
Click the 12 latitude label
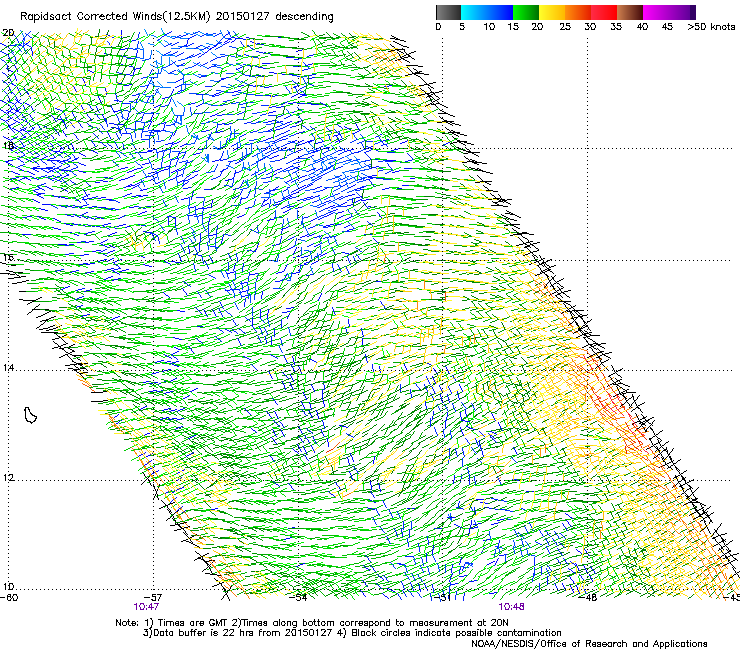[x=8, y=478]
